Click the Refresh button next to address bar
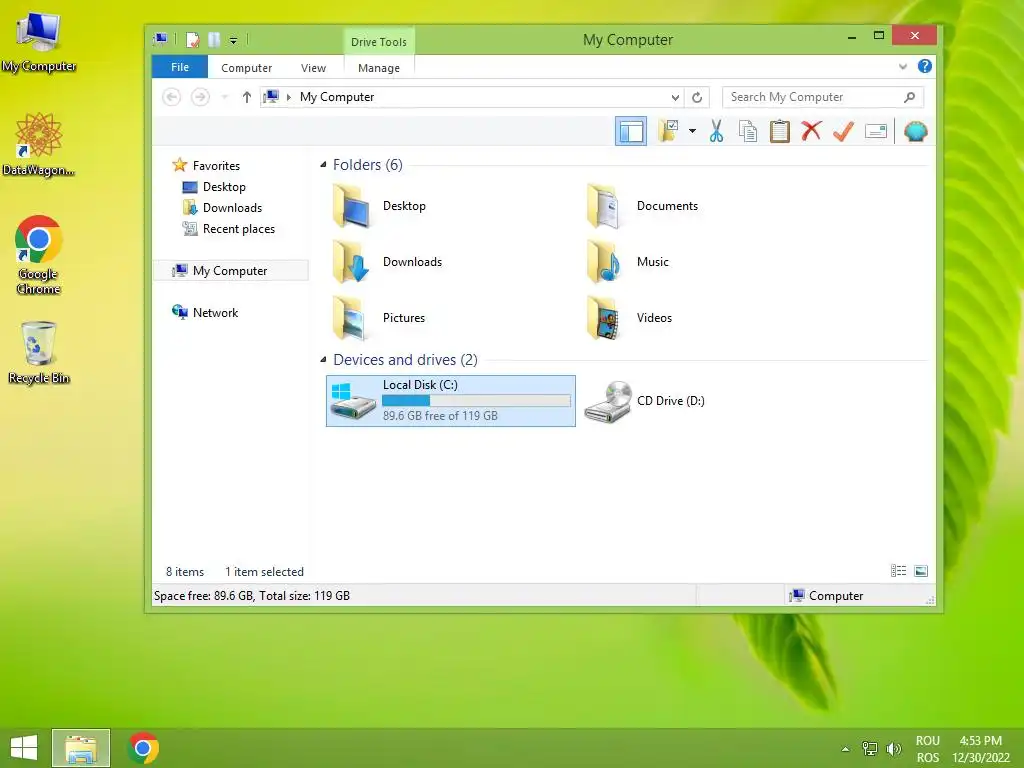This screenshot has height=768, width=1024. click(697, 97)
